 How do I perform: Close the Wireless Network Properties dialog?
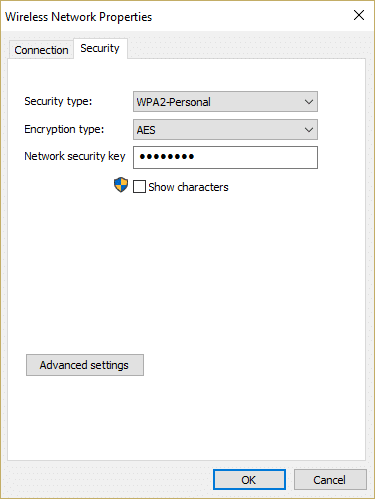click(x=359, y=15)
